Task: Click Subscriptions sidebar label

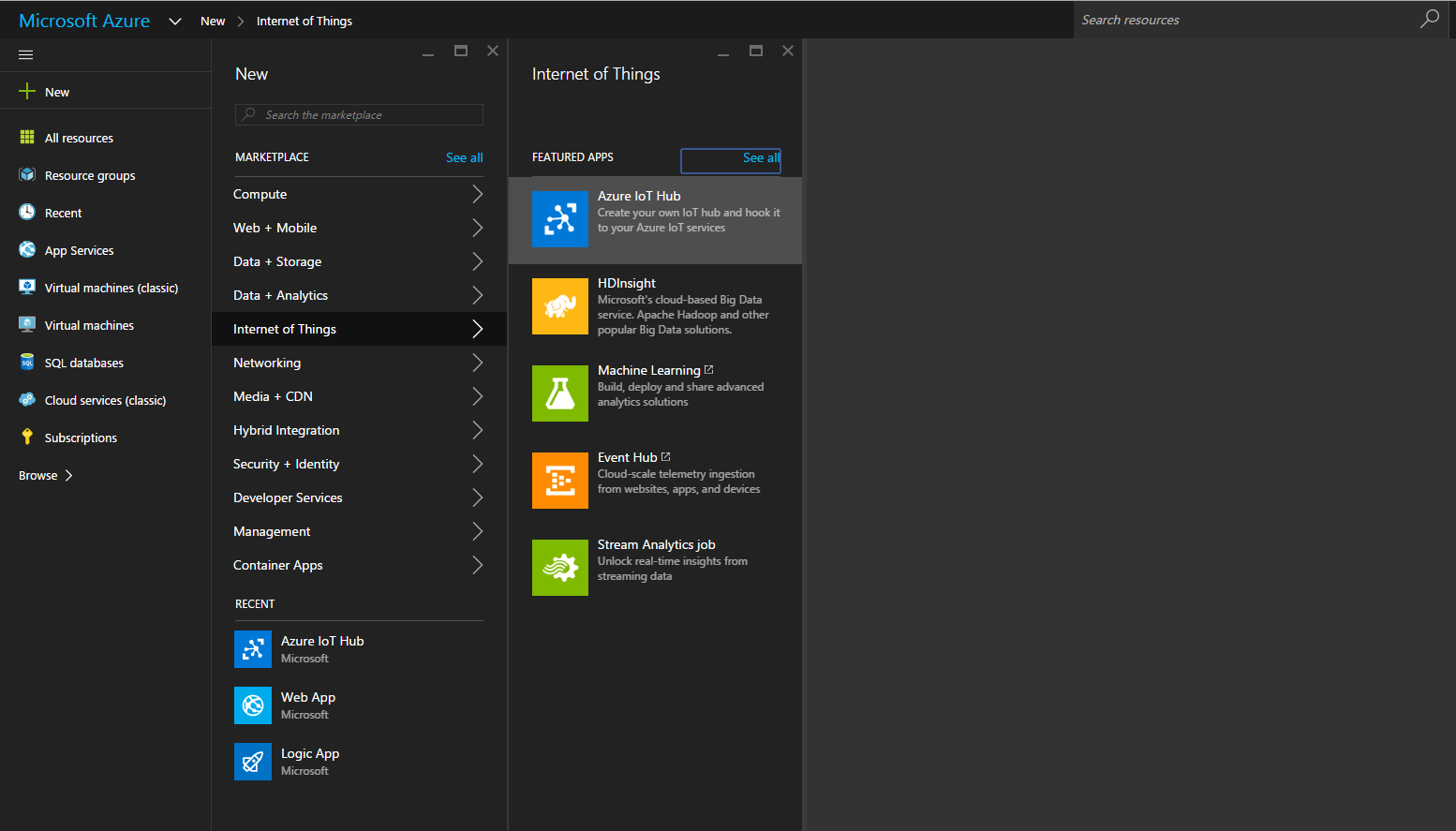Action: click(x=81, y=438)
